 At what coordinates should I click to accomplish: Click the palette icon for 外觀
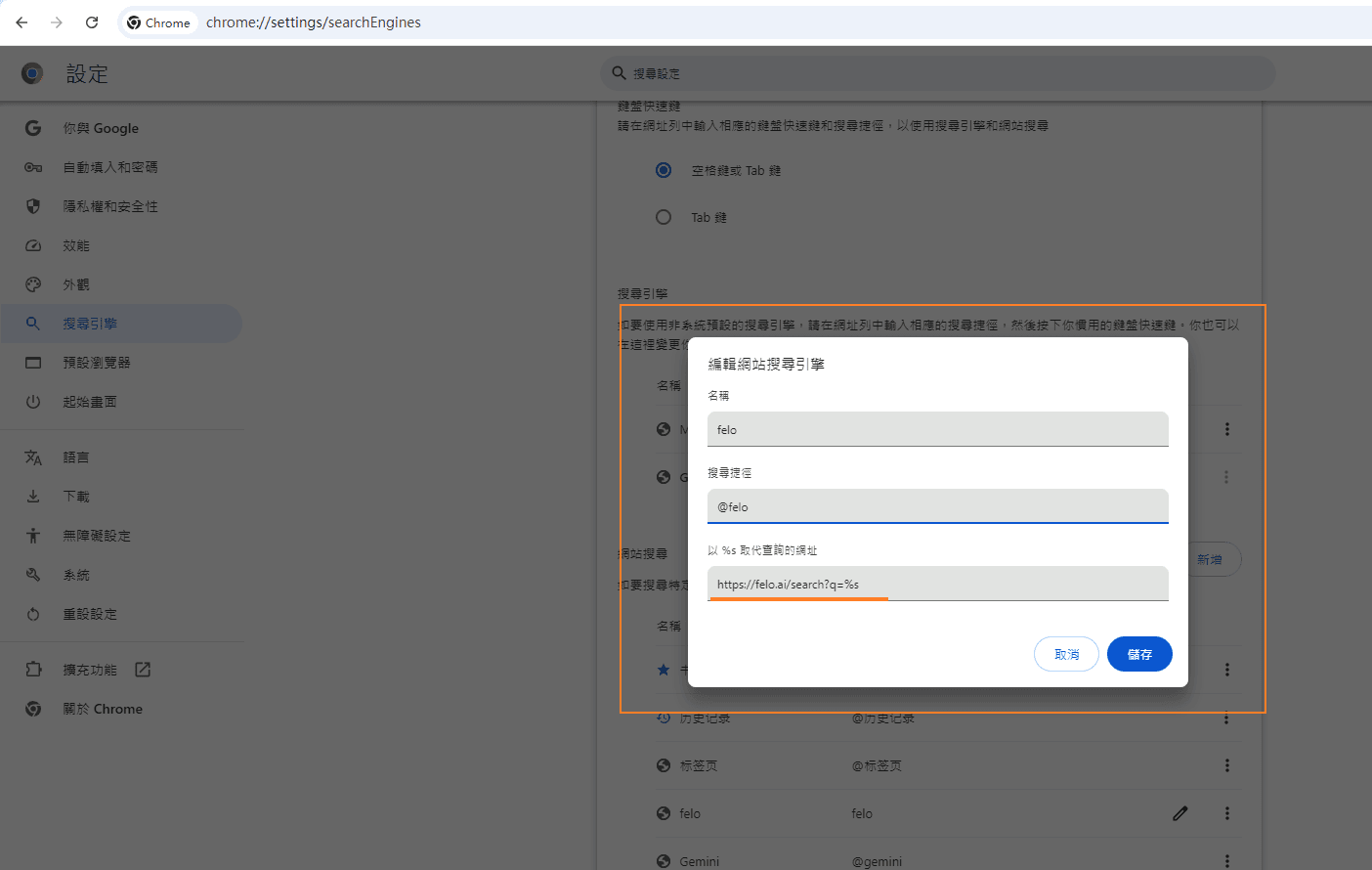[33, 284]
